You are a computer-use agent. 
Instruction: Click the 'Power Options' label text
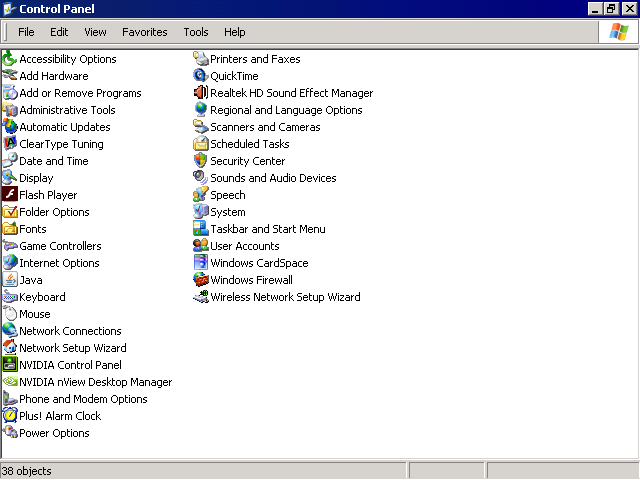tap(54, 433)
